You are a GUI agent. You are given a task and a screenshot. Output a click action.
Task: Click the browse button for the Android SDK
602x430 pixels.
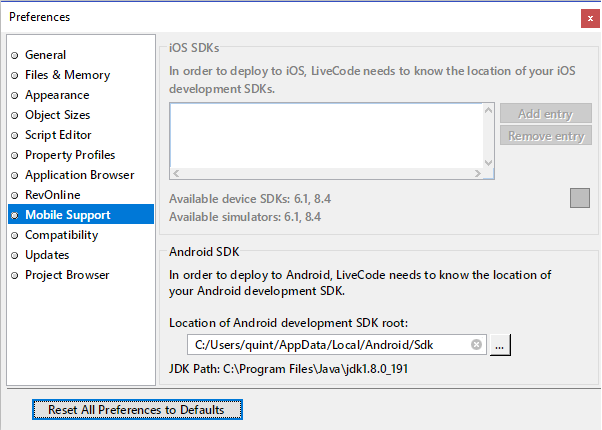tap(501, 344)
